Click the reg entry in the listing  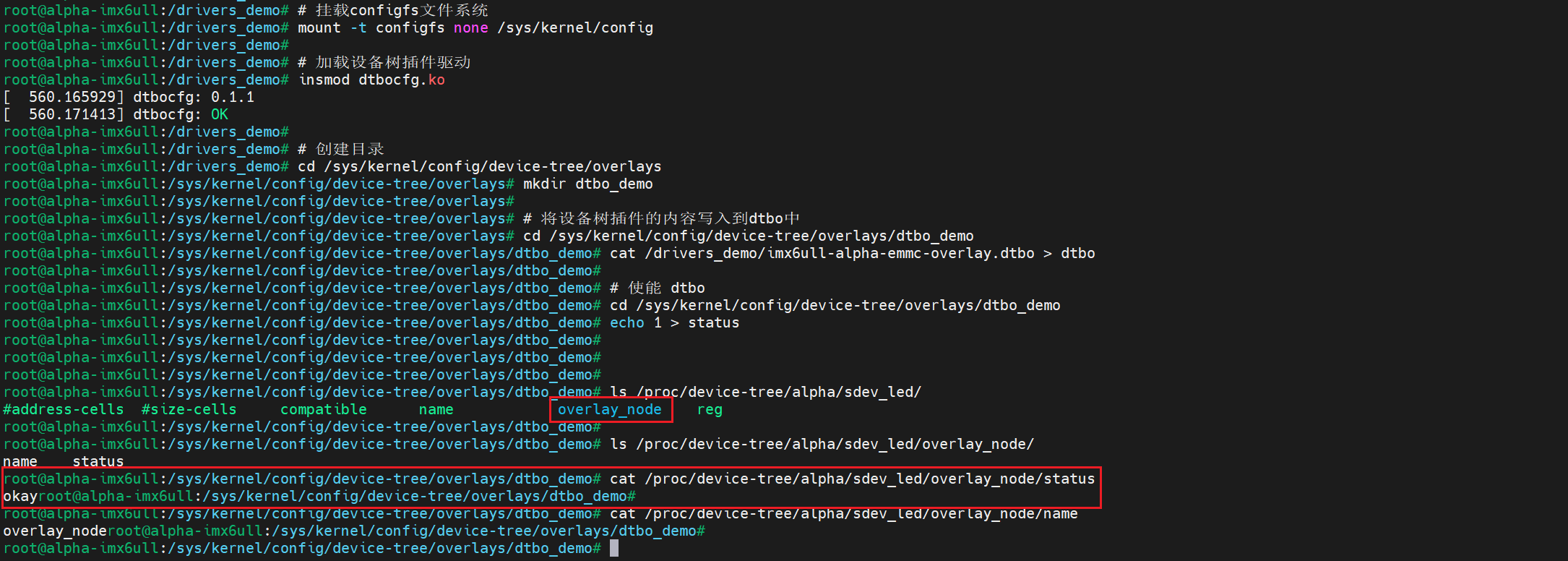(709, 410)
